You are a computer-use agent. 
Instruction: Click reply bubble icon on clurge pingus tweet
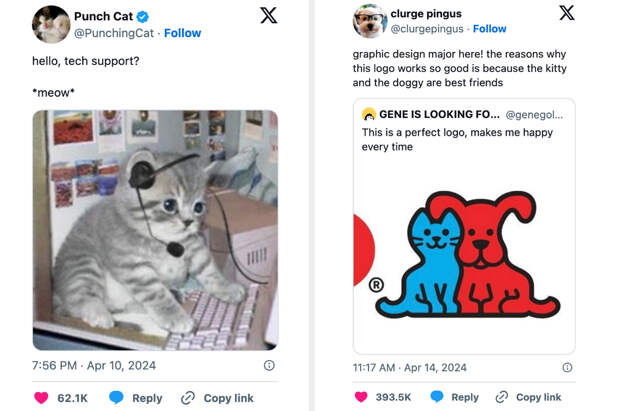[x=436, y=397]
